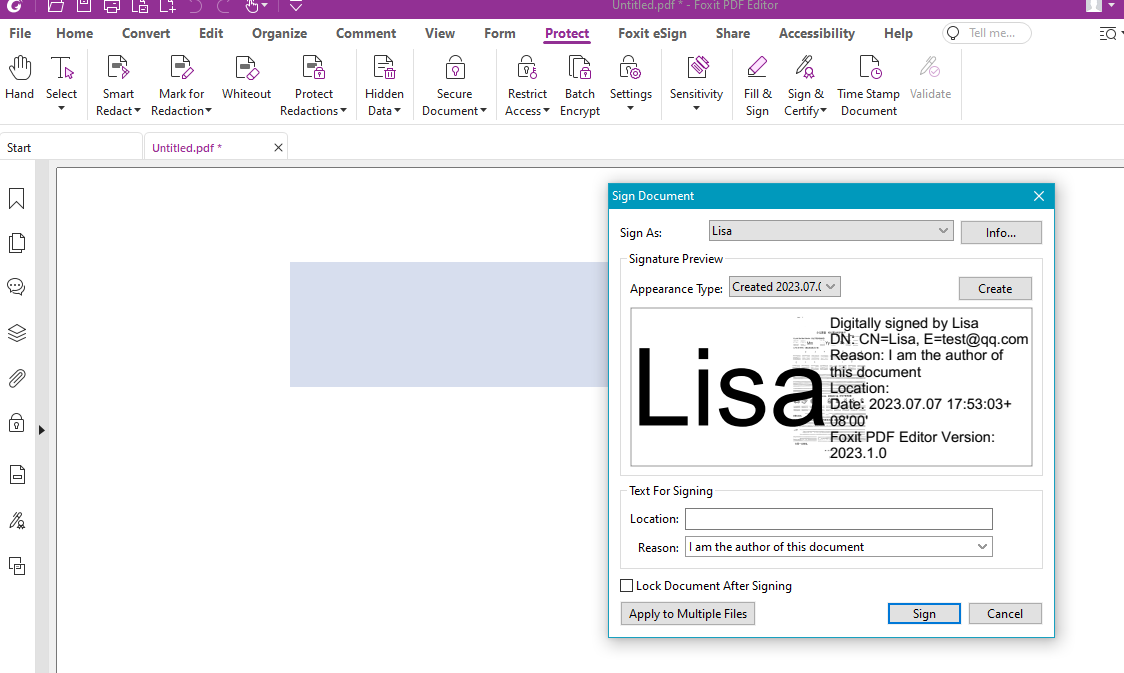
Task: Open the View ribbon tab
Action: tap(439, 34)
